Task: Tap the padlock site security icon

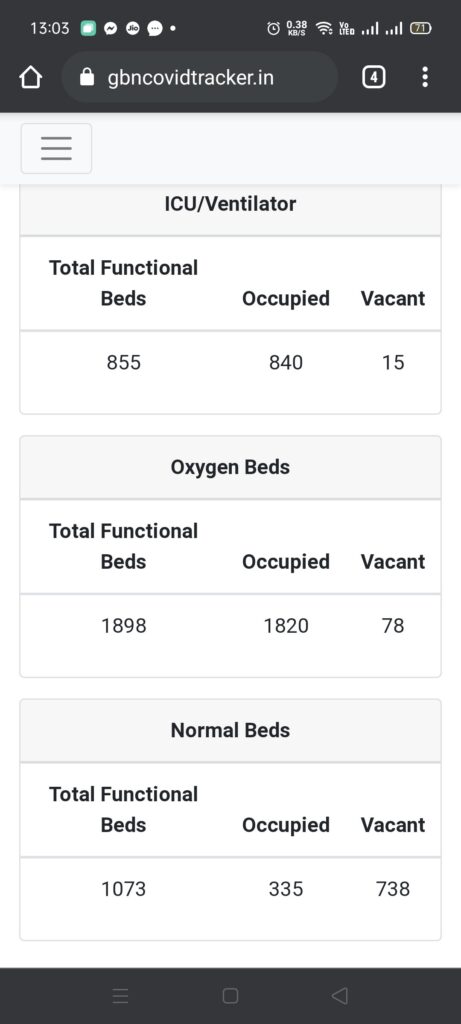Action: click(x=87, y=78)
